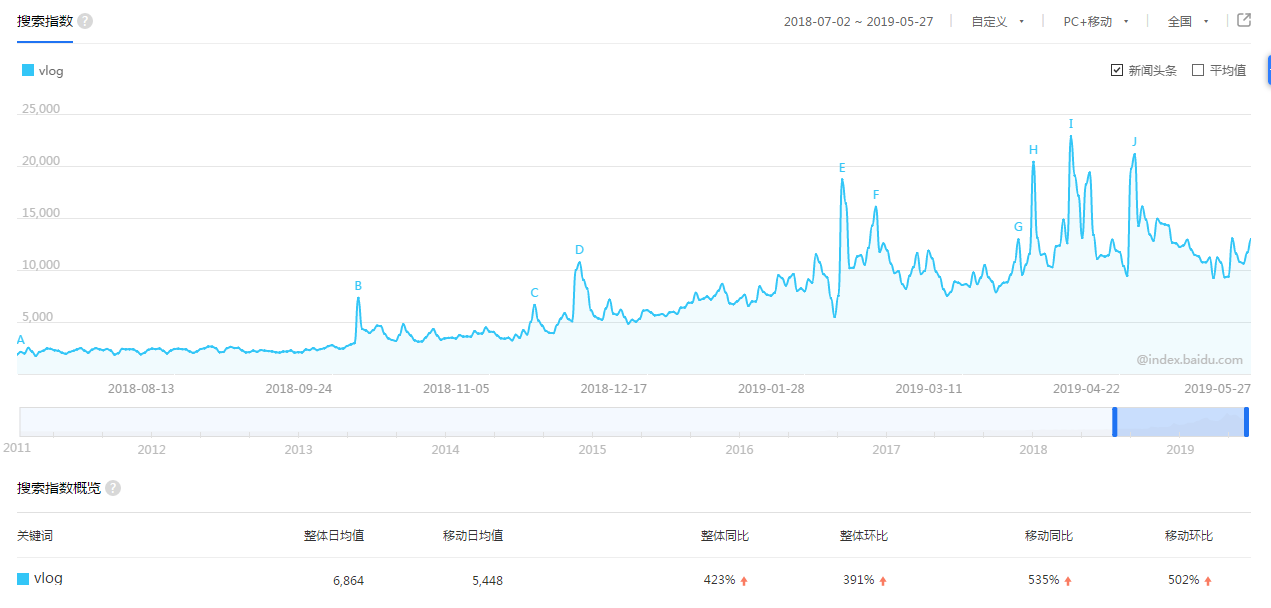Click news marker I on the chart
The image size is (1271, 608).
coord(1071,125)
